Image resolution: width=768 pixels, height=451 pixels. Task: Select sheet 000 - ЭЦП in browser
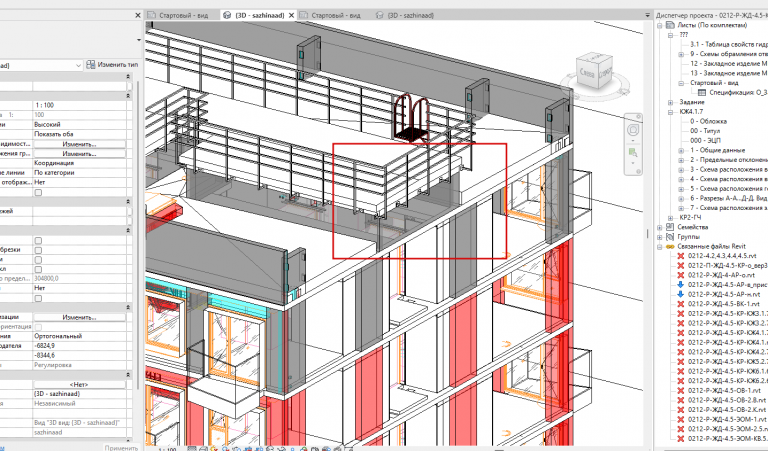click(x=705, y=141)
